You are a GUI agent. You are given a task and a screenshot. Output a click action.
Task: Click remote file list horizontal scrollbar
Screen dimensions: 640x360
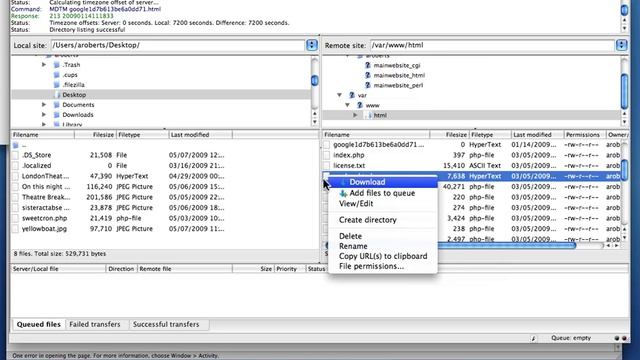pyautogui.click(x=506, y=246)
